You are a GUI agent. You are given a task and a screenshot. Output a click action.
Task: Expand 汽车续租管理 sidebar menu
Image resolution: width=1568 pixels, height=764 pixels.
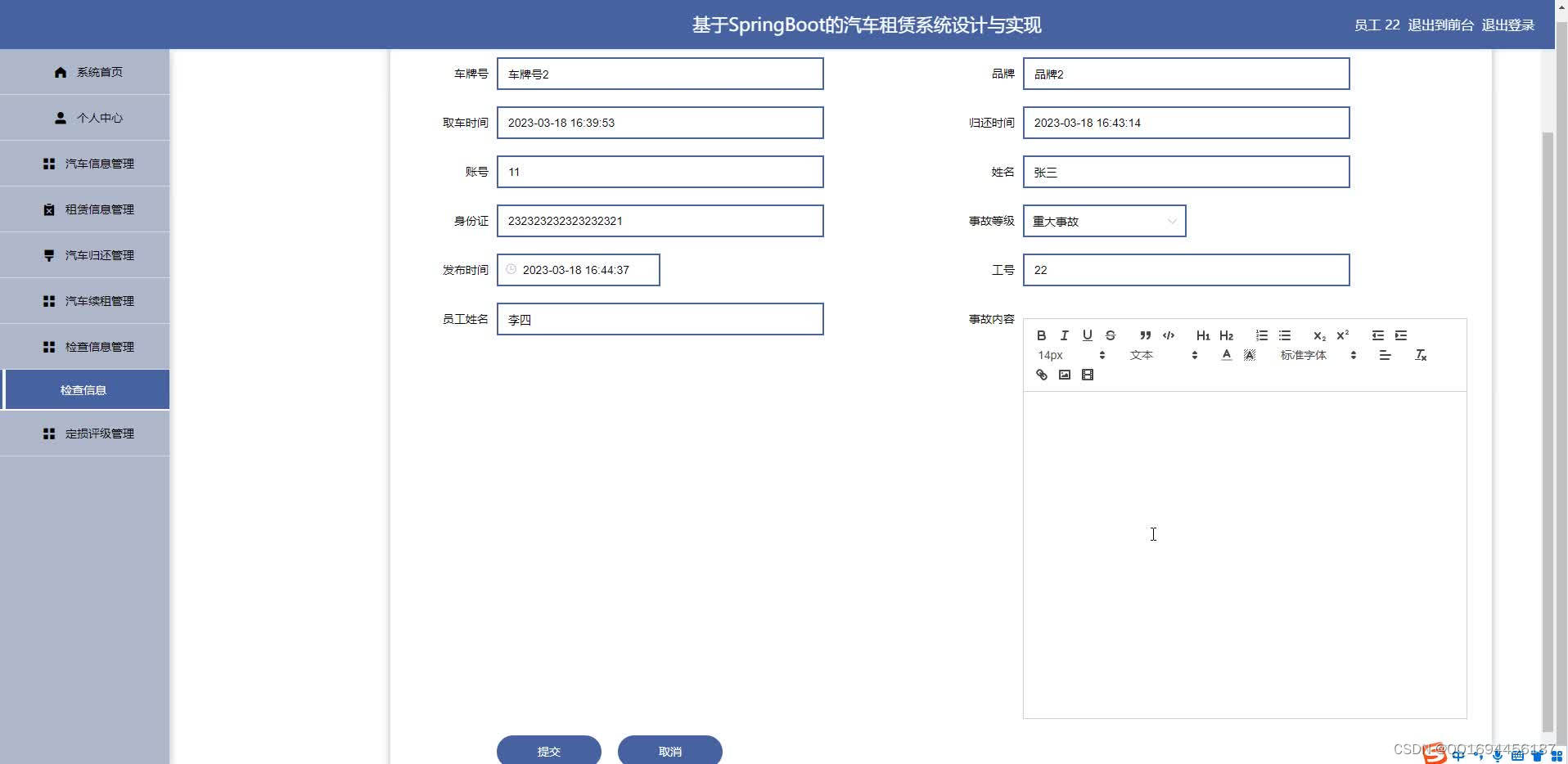pyautogui.click(x=85, y=301)
